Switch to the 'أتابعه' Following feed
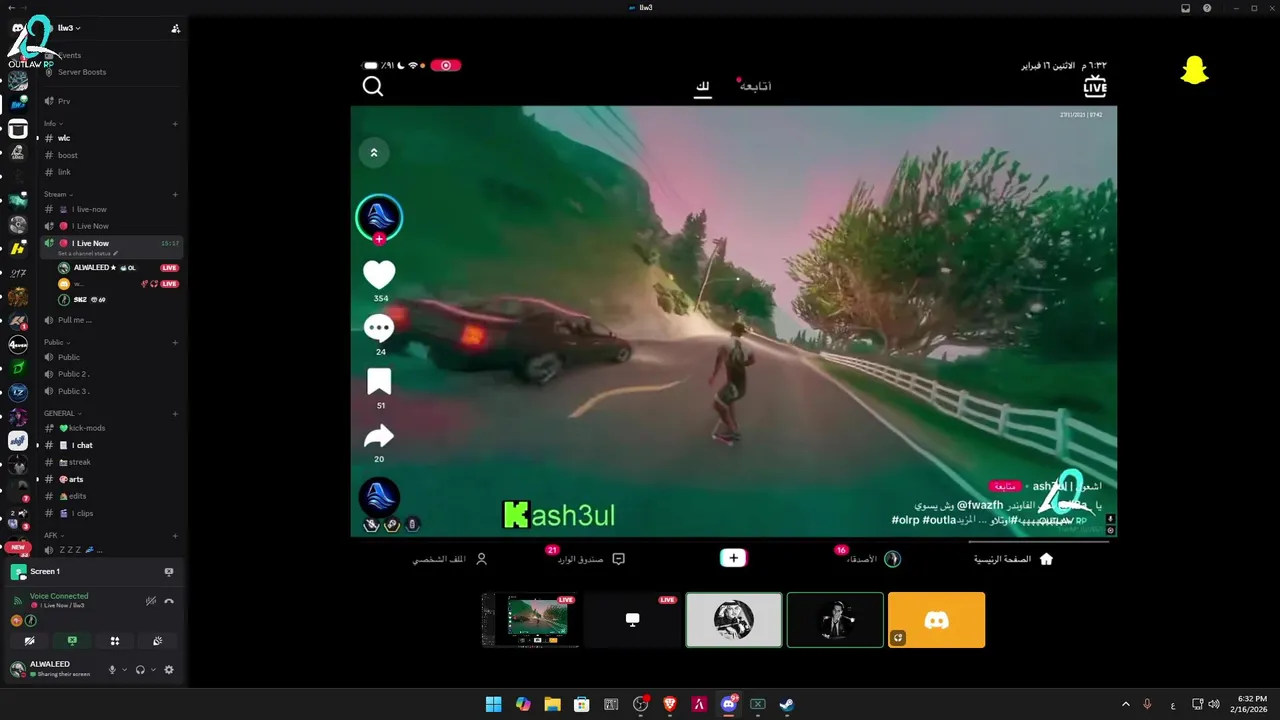1280x720 pixels. point(755,86)
